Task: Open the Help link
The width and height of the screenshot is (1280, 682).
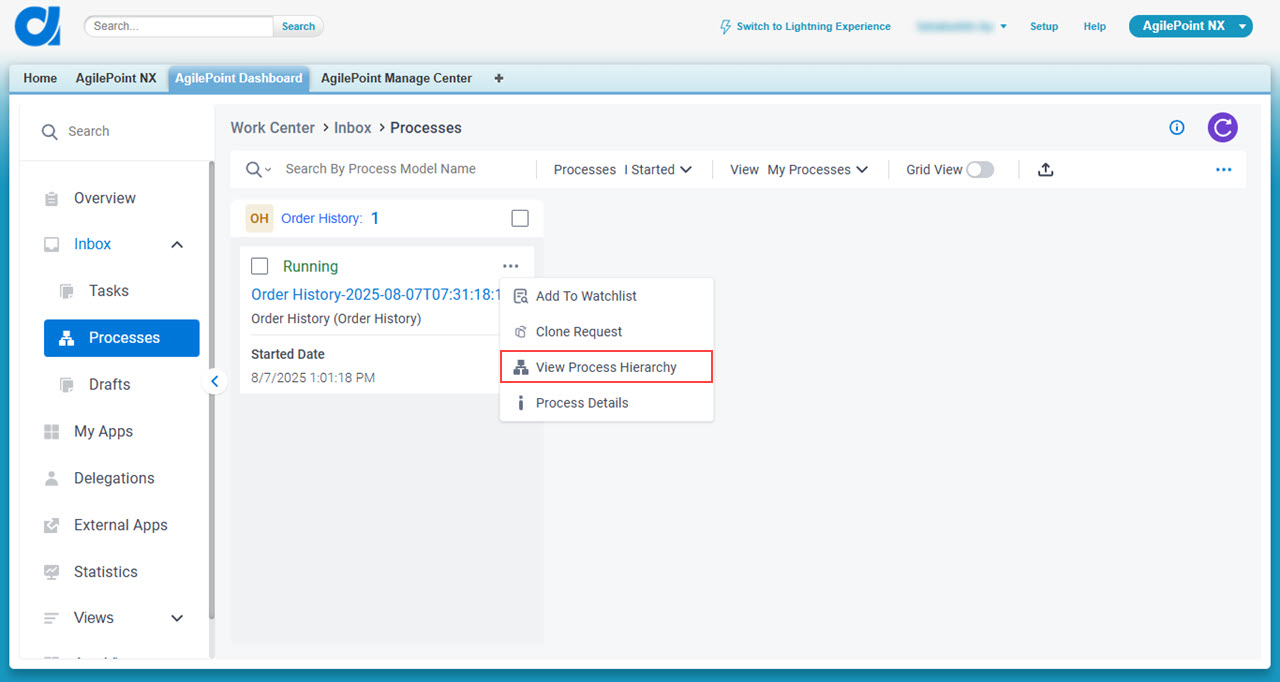Action: tap(1095, 27)
